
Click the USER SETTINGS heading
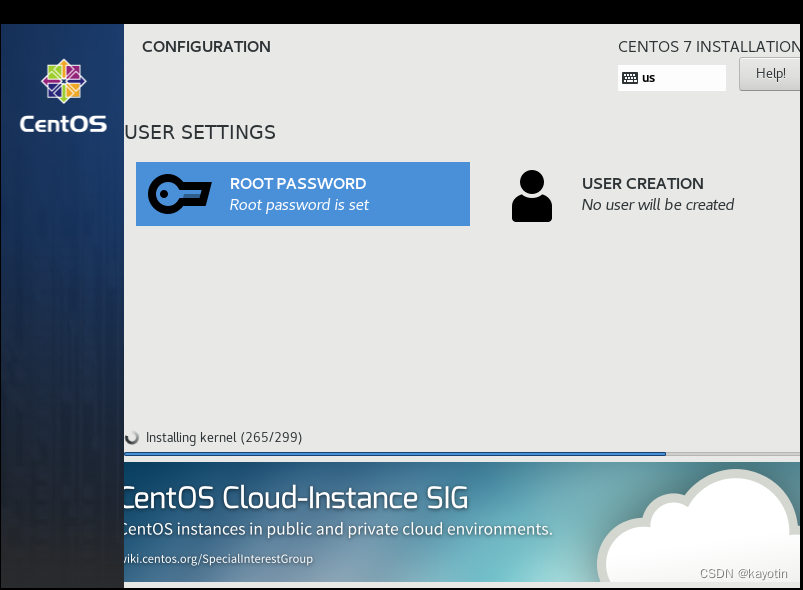point(200,132)
